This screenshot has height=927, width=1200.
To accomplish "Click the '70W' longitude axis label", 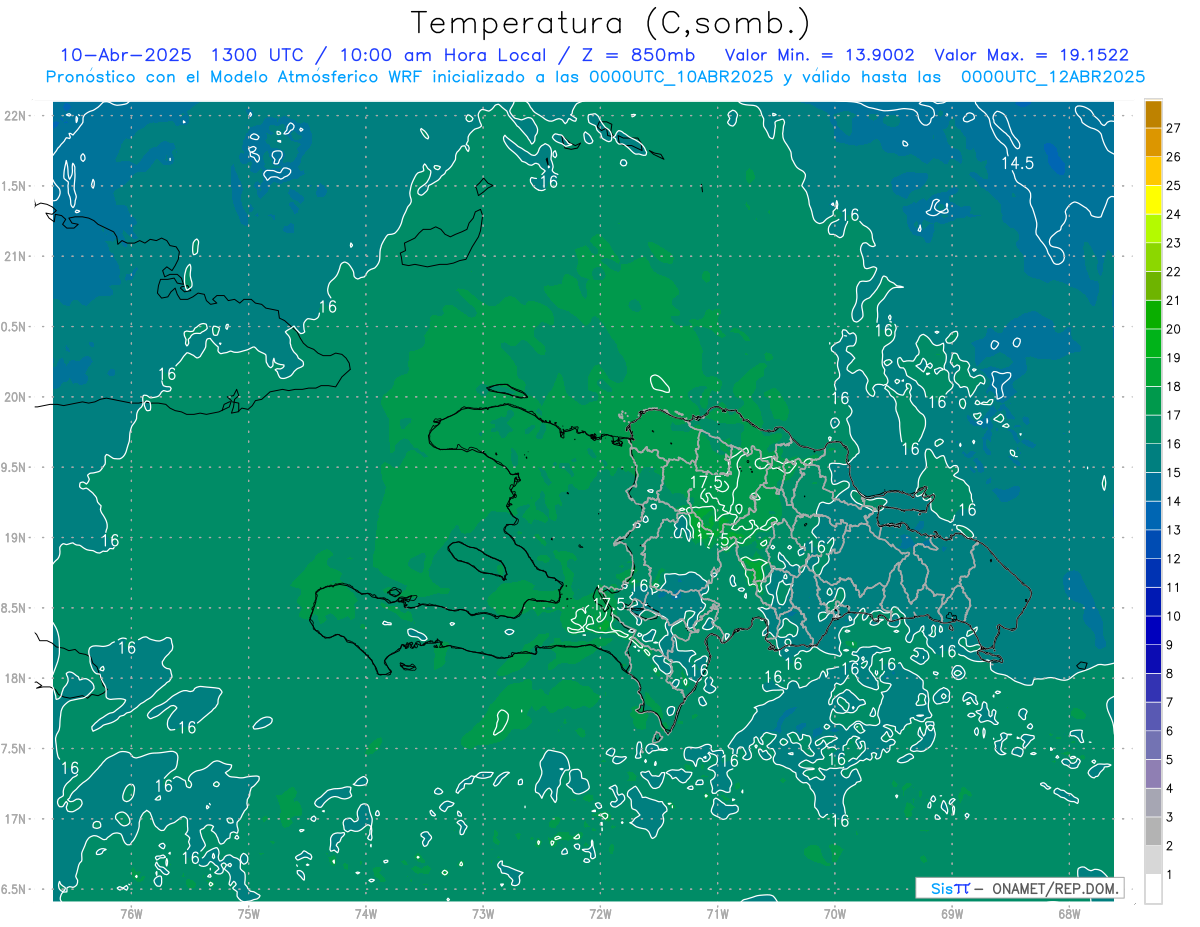I will 834,914.
